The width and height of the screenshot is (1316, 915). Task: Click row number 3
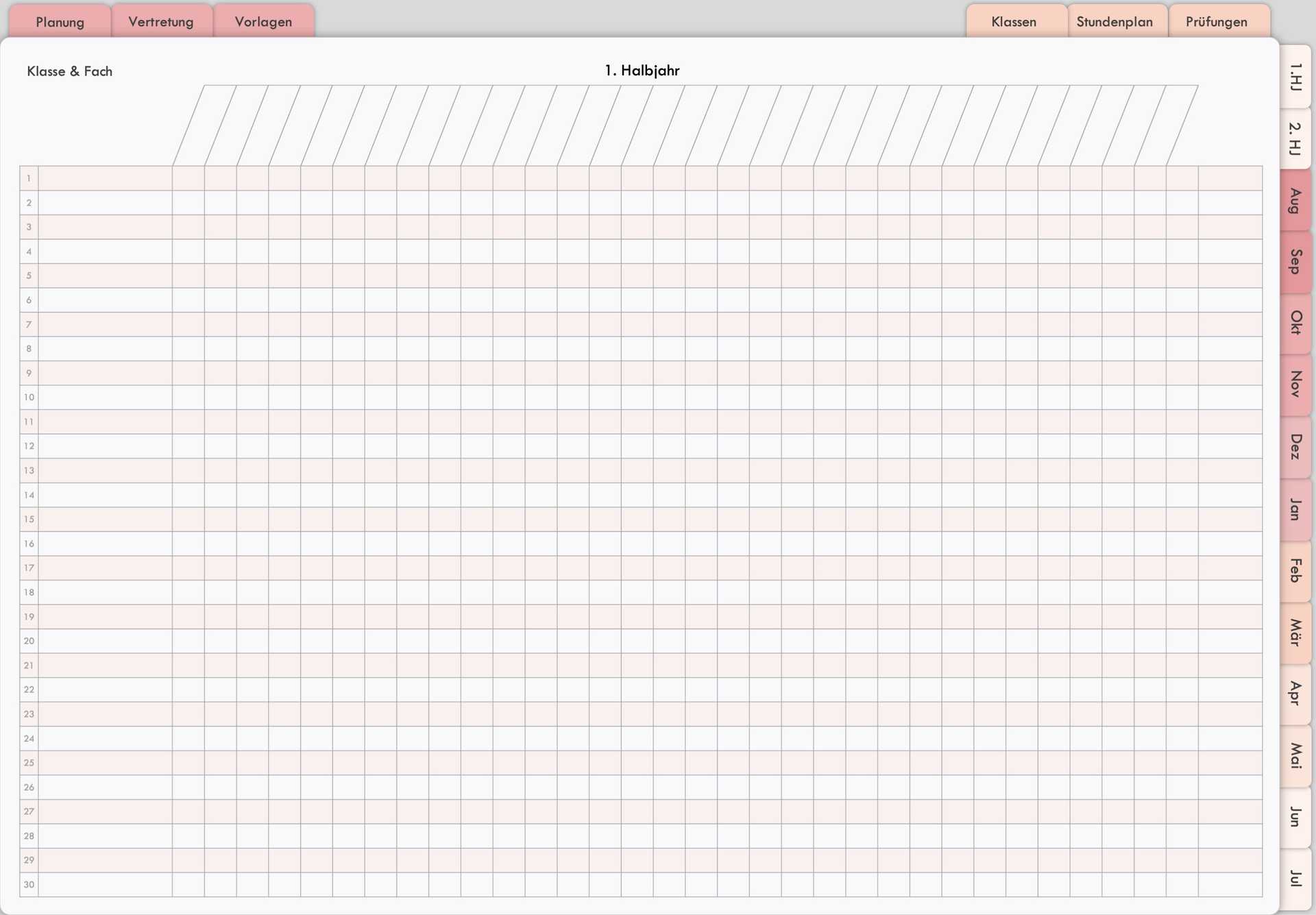tap(29, 227)
